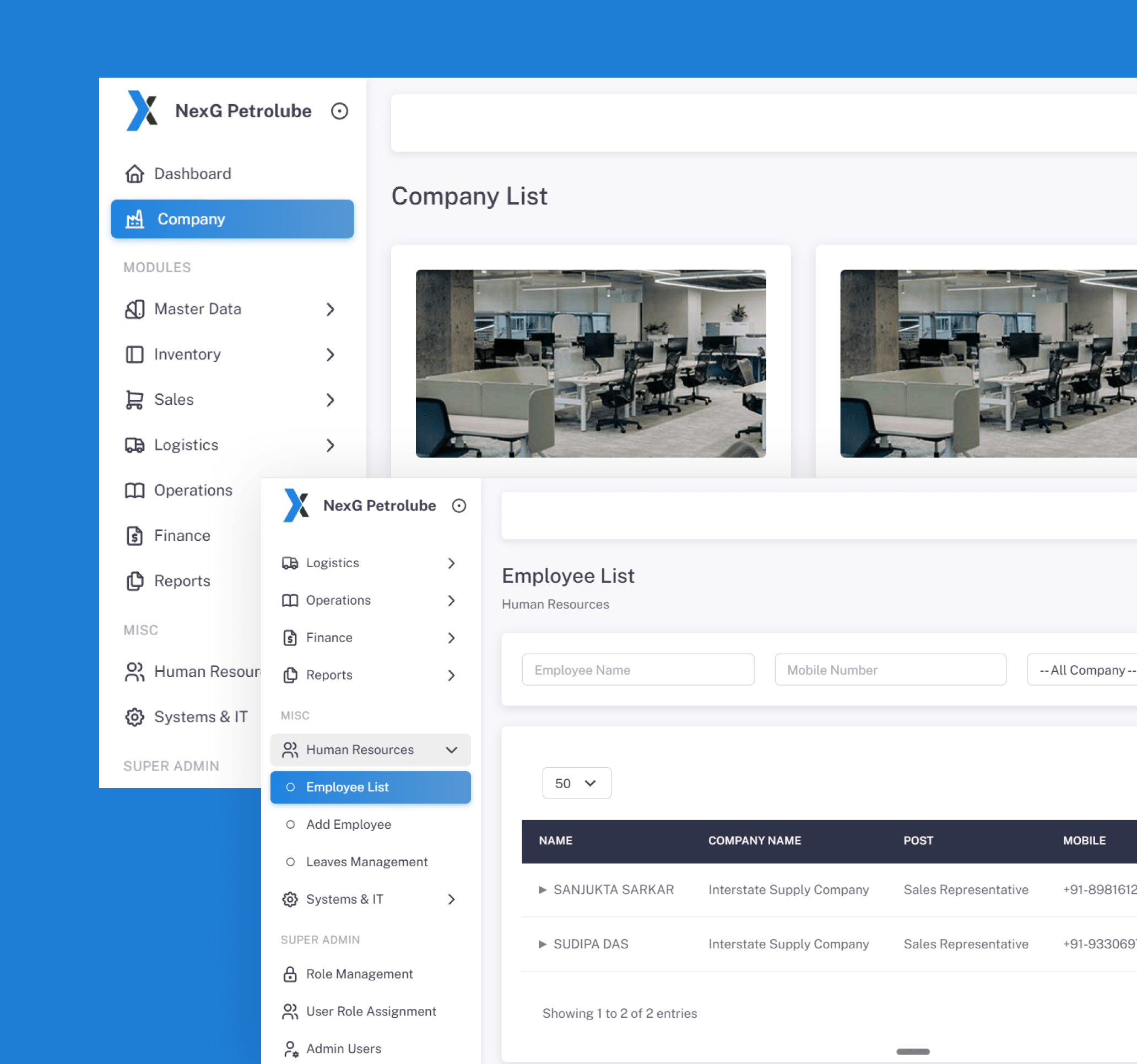Image resolution: width=1137 pixels, height=1064 pixels.
Task: Select the Systems & IT gear icon
Action: click(x=135, y=716)
